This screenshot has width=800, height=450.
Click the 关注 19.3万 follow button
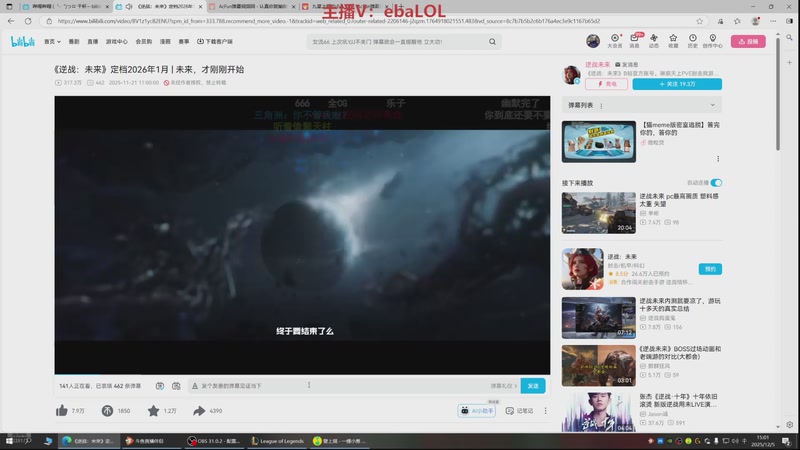pyautogui.click(x=677, y=84)
